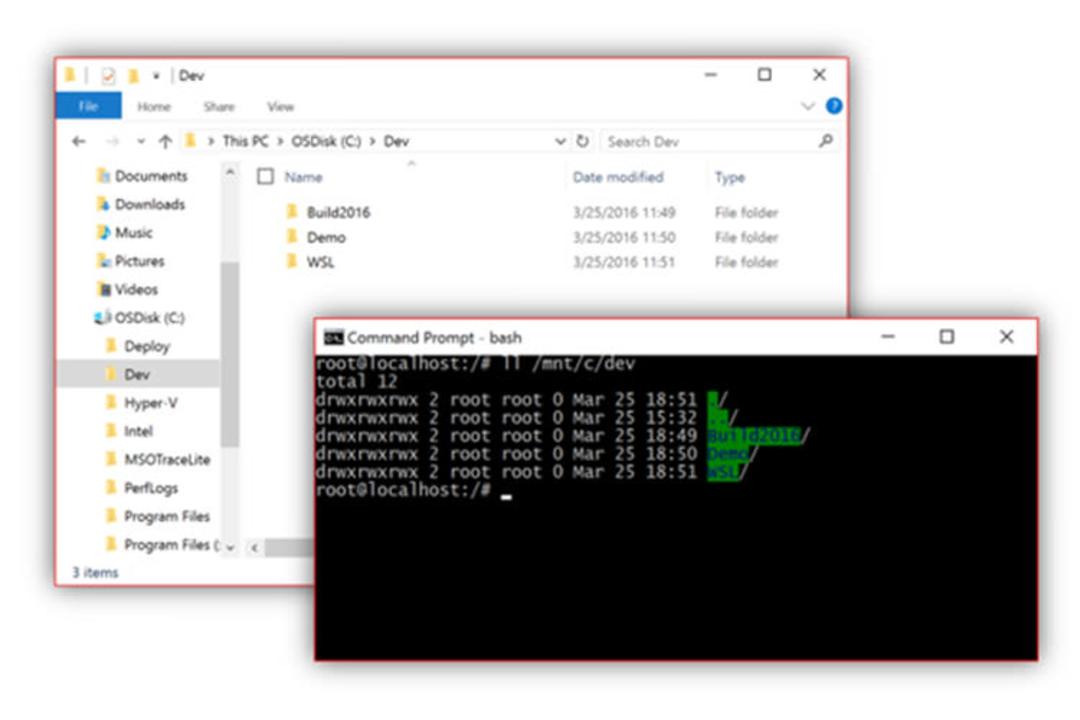Screen dimensions: 1080x720
Task: Click the navigation pane vertical scrollbar
Action: pos(230,355)
